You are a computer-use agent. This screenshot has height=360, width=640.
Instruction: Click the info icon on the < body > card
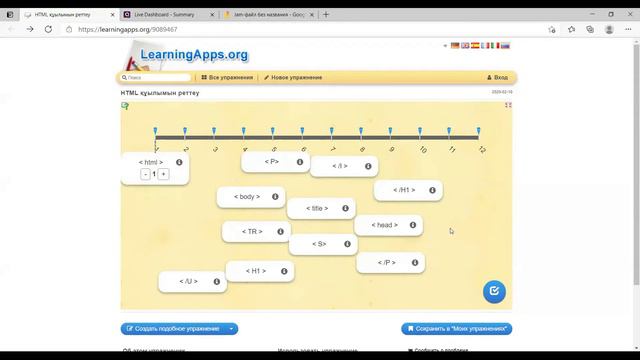coord(275,197)
